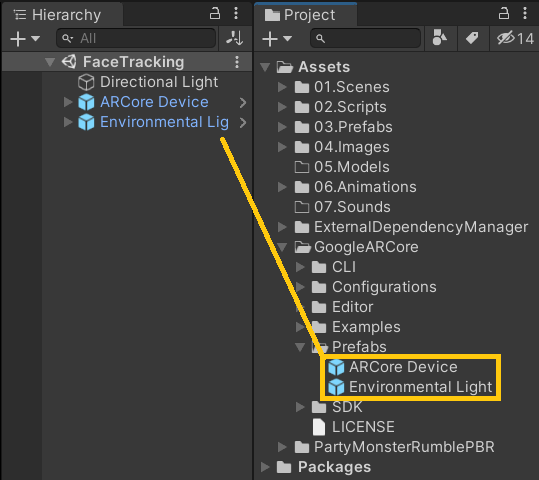Select the 05.Models folder

pyautogui.click(x=352, y=167)
